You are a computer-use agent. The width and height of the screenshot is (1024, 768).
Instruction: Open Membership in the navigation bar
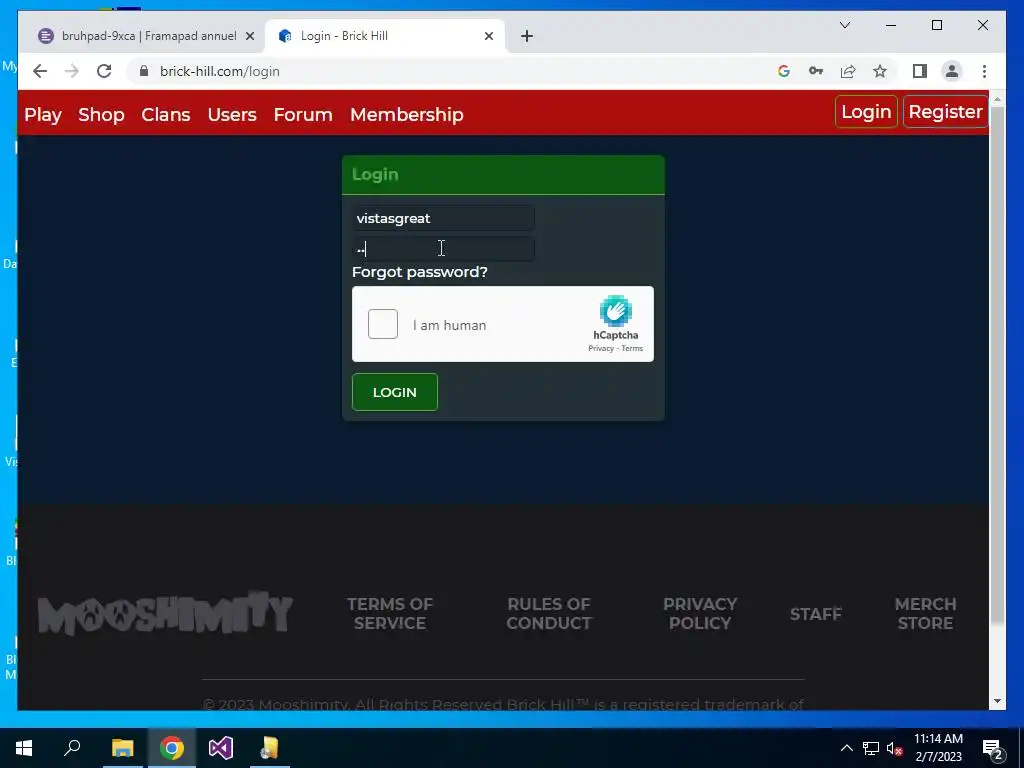407,114
